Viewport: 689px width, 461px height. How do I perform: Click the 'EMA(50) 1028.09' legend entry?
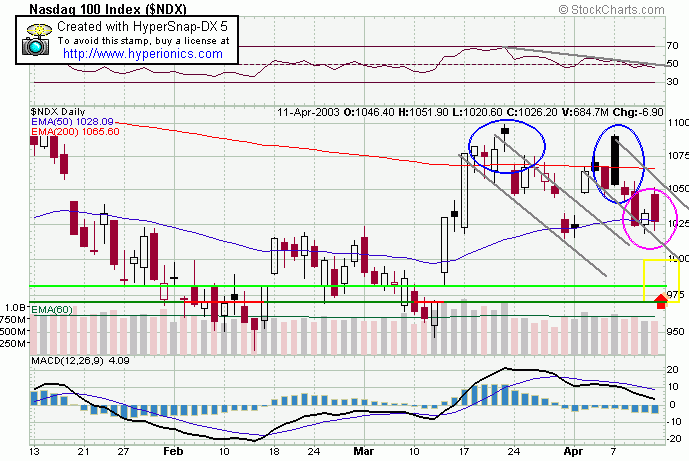coord(72,122)
